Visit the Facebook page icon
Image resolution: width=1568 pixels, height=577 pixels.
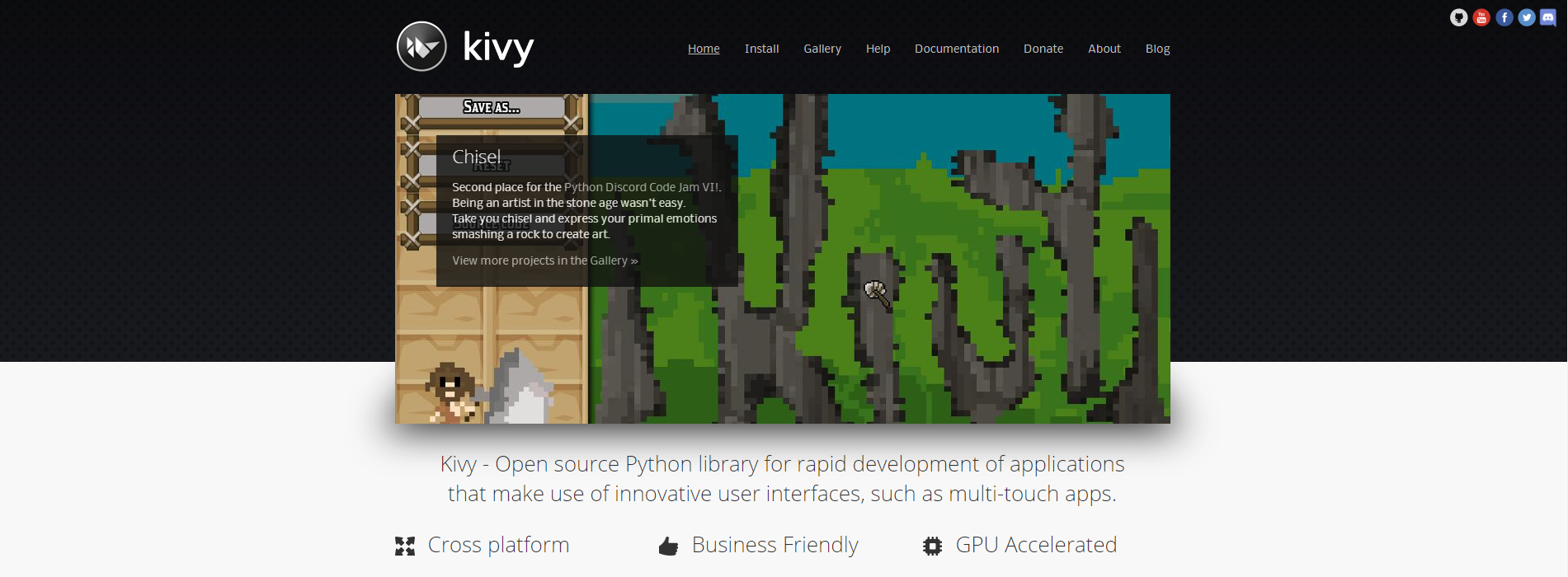(1504, 17)
